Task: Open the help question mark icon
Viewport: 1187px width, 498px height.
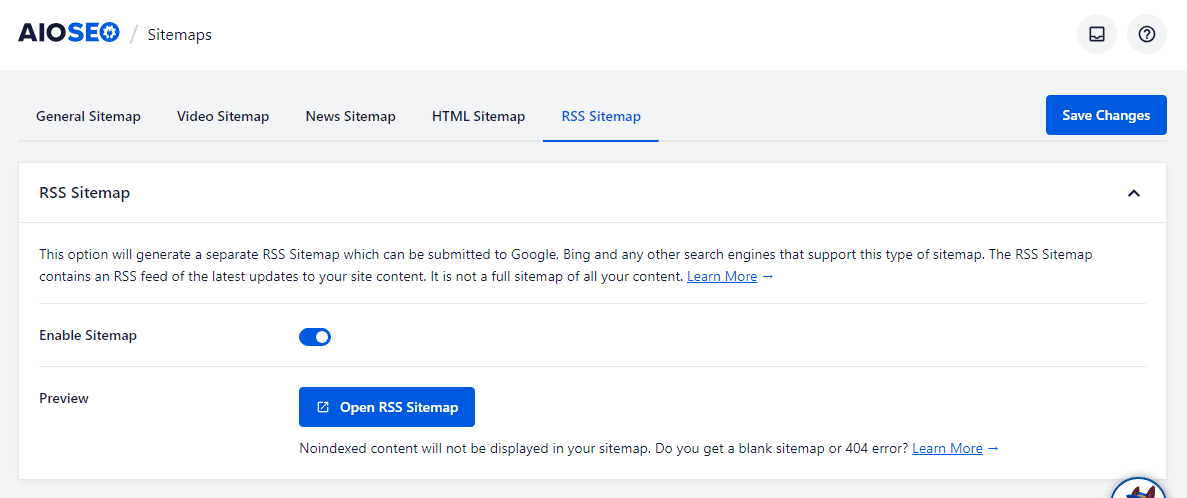Action: 1147,34
